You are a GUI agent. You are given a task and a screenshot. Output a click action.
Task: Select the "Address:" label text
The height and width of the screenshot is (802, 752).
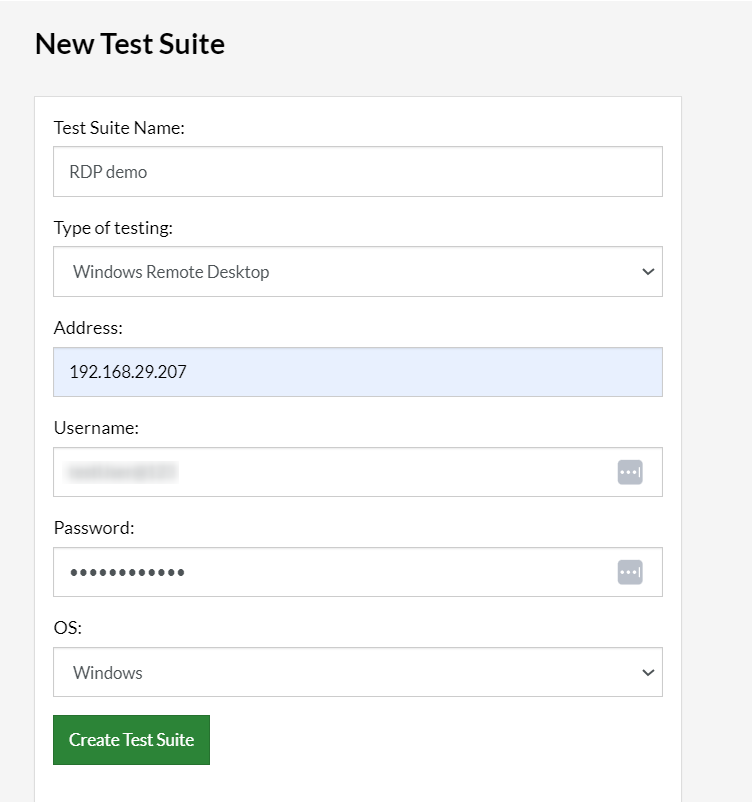coord(88,328)
